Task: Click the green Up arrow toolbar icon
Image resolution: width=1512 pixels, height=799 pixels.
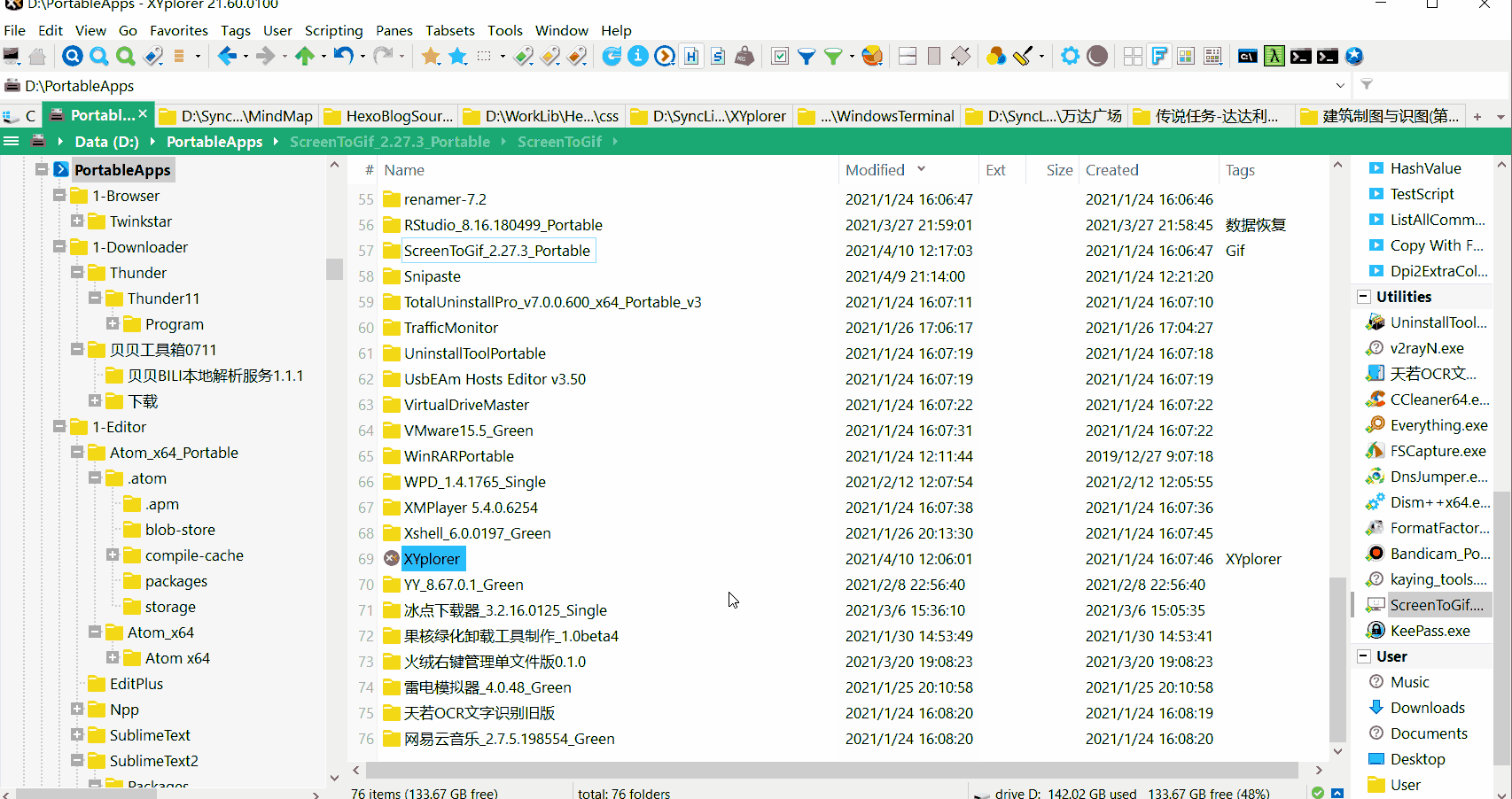Action: (305, 57)
